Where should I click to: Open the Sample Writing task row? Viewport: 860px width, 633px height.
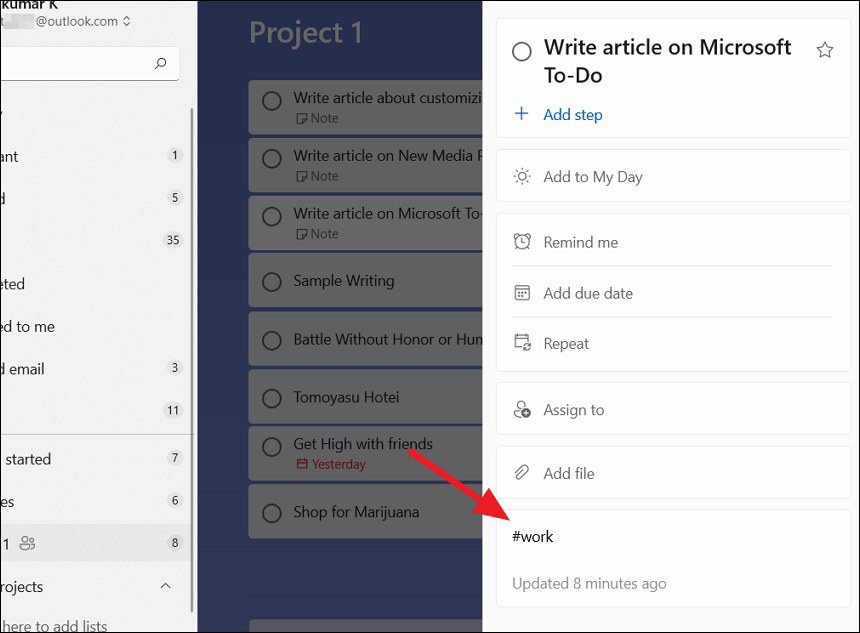(365, 281)
